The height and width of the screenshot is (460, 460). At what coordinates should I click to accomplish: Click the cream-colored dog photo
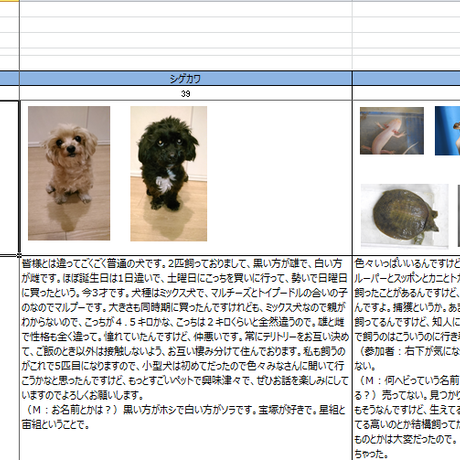point(69,173)
